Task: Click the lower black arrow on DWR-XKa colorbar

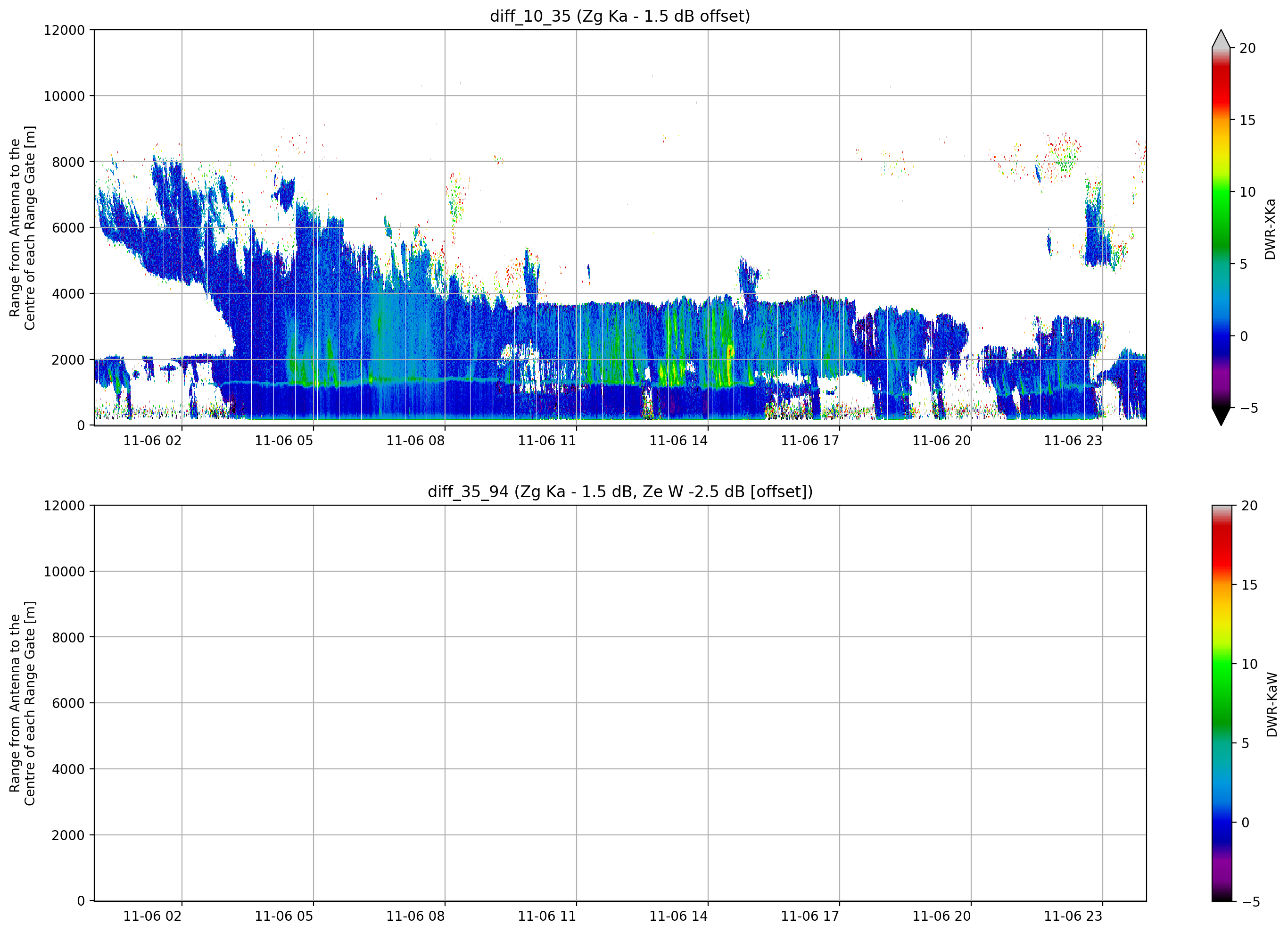Action: coord(1221,417)
